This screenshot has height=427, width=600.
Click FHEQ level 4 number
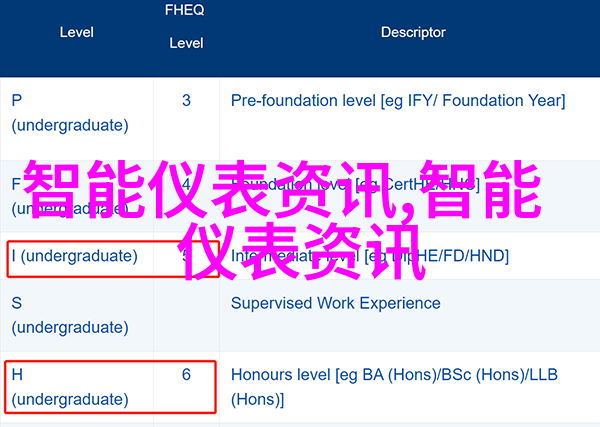pyautogui.click(x=186, y=184)
